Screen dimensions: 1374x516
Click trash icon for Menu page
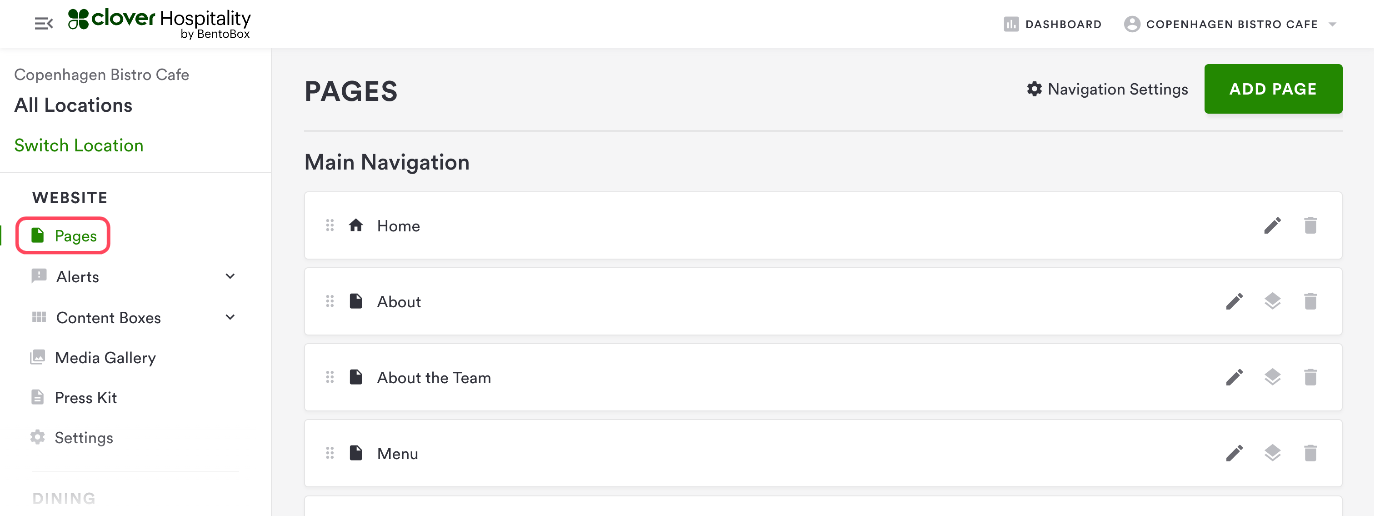pos(1310,454)
